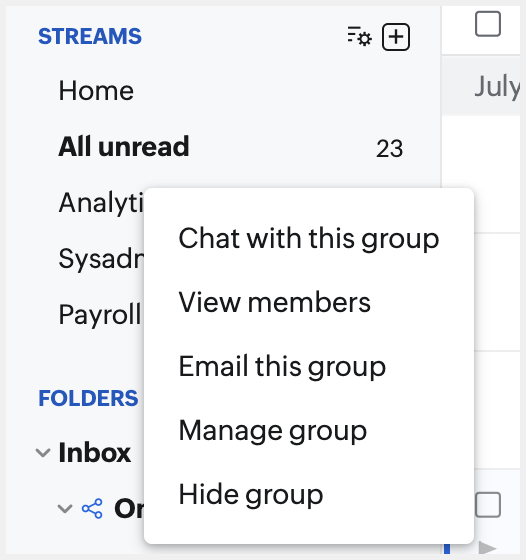Image resolution: width=526 pixels, height=560 pixels.
Task: Click the STREAMS section header
Action: tap(90, 36)
